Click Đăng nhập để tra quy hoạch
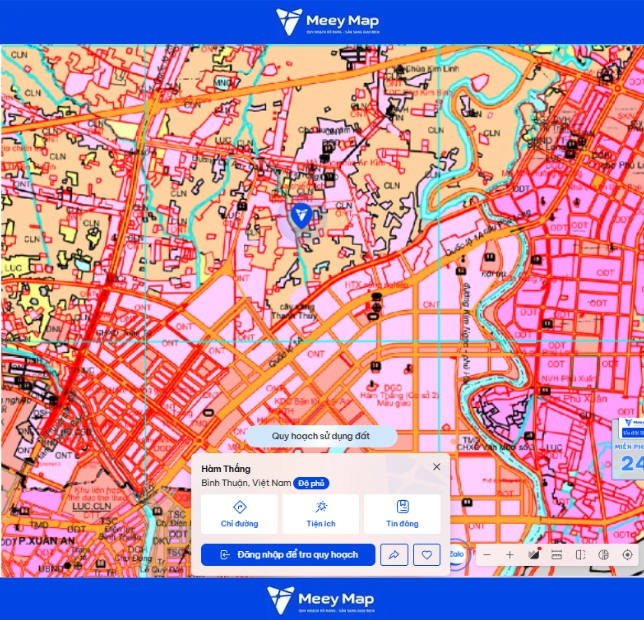This screenshot has width=644, height=620. point(288,555)
